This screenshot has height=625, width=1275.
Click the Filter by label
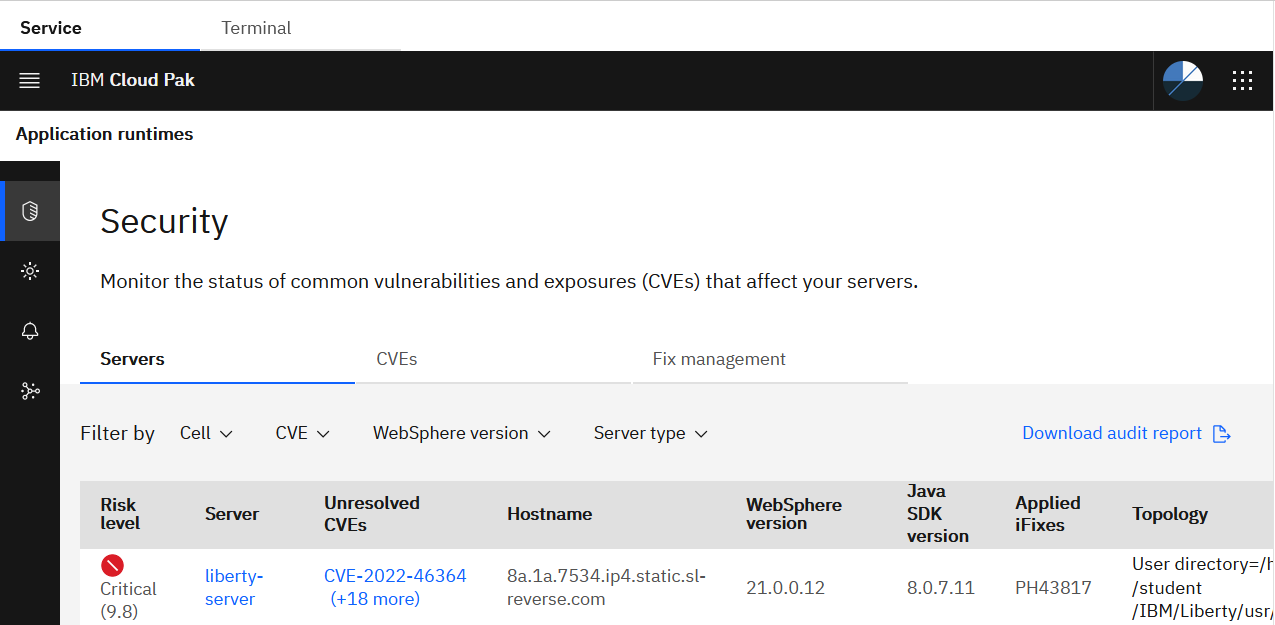pyautogui.click(x=117, y=433)
